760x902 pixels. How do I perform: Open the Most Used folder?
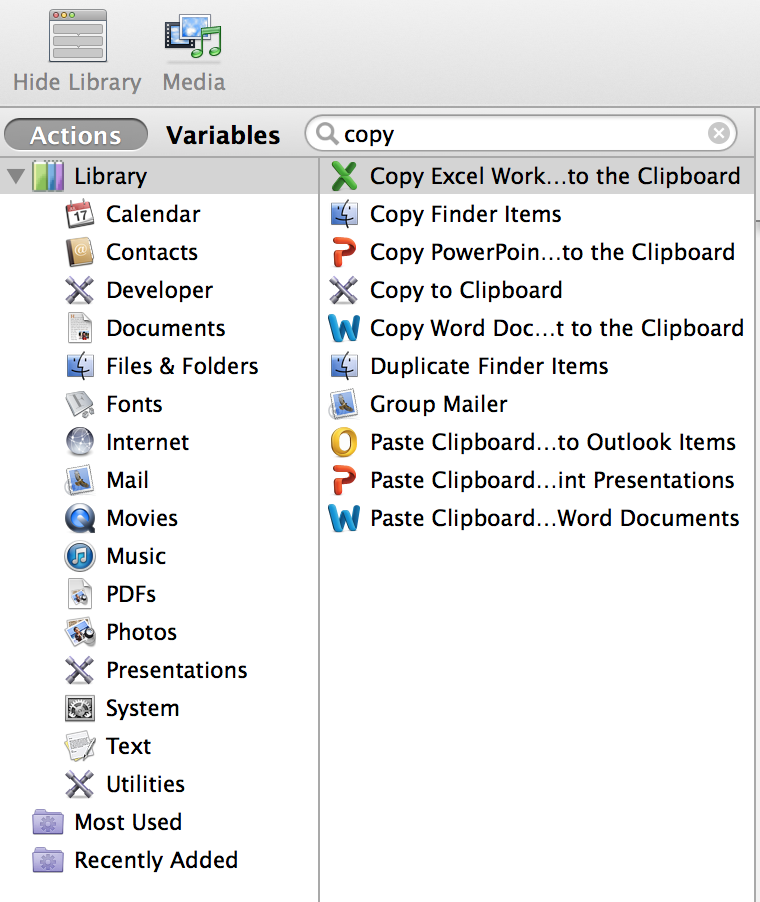click(x=128, y=822)
